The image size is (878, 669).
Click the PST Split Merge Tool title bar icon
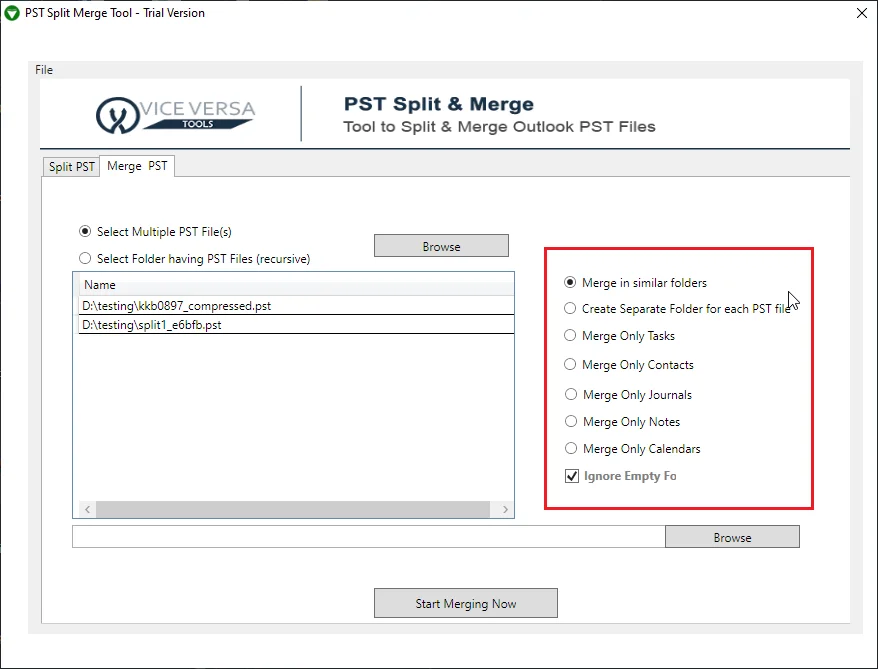pyautogui.click(x=12, y=13)
